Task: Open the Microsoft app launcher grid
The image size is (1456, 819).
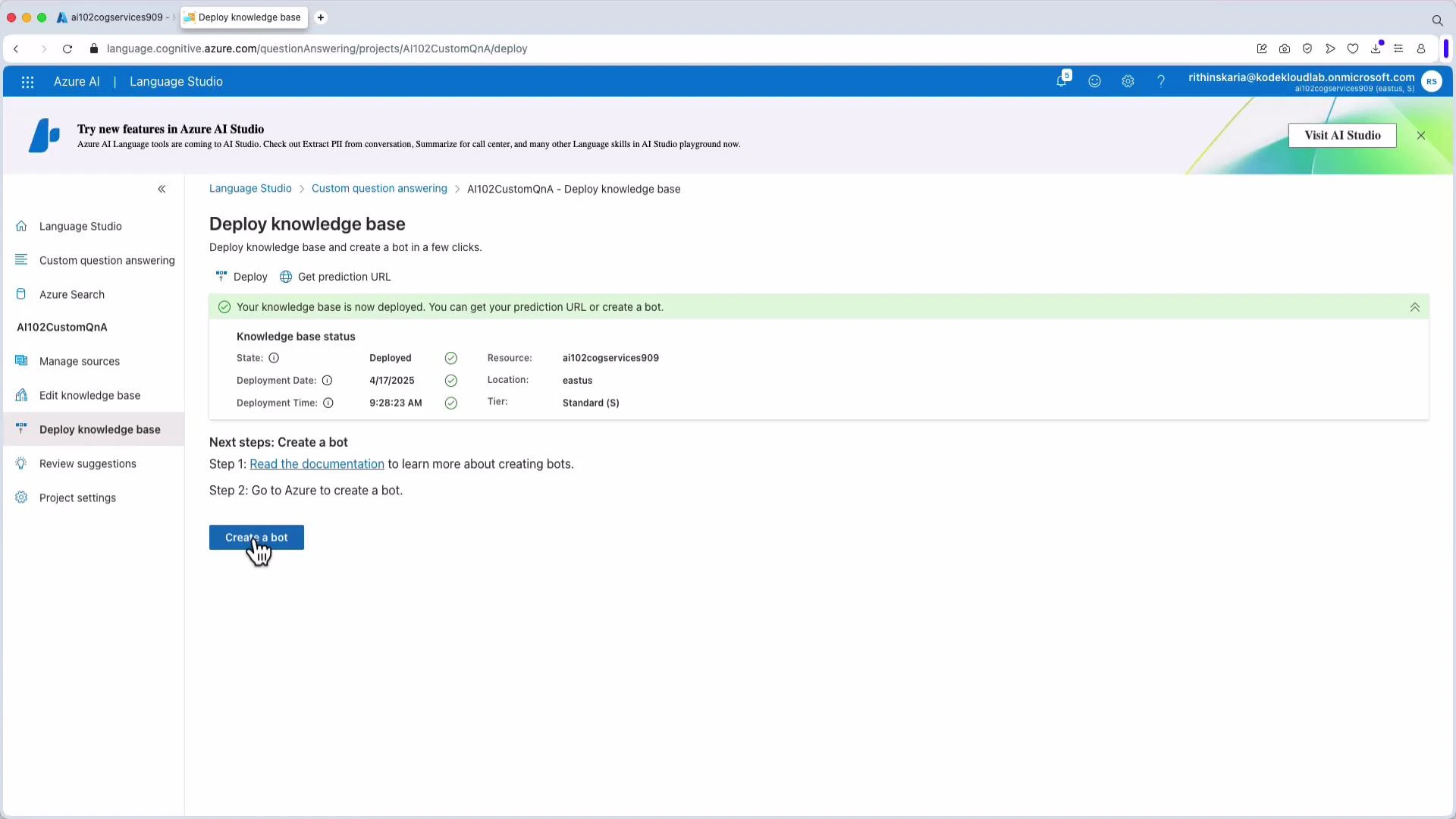Action: [27, 82]
